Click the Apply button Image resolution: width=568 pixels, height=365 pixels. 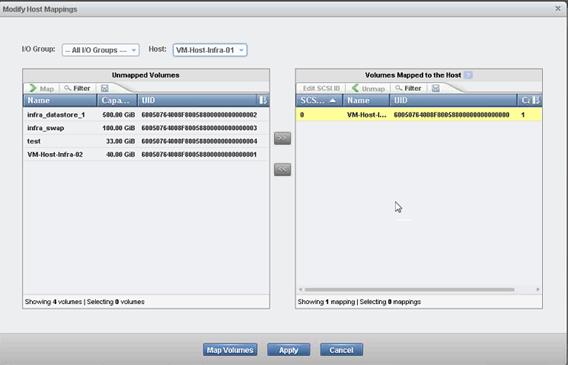pyautogui.click(x=289, y=350)
